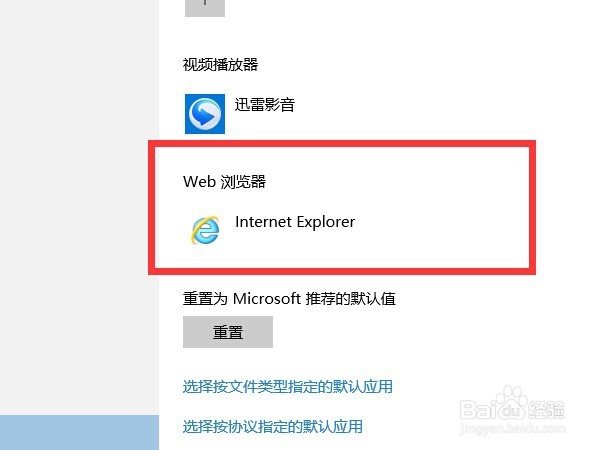
Task: Click the 经验 watermark characters
Action: [546, 409]
